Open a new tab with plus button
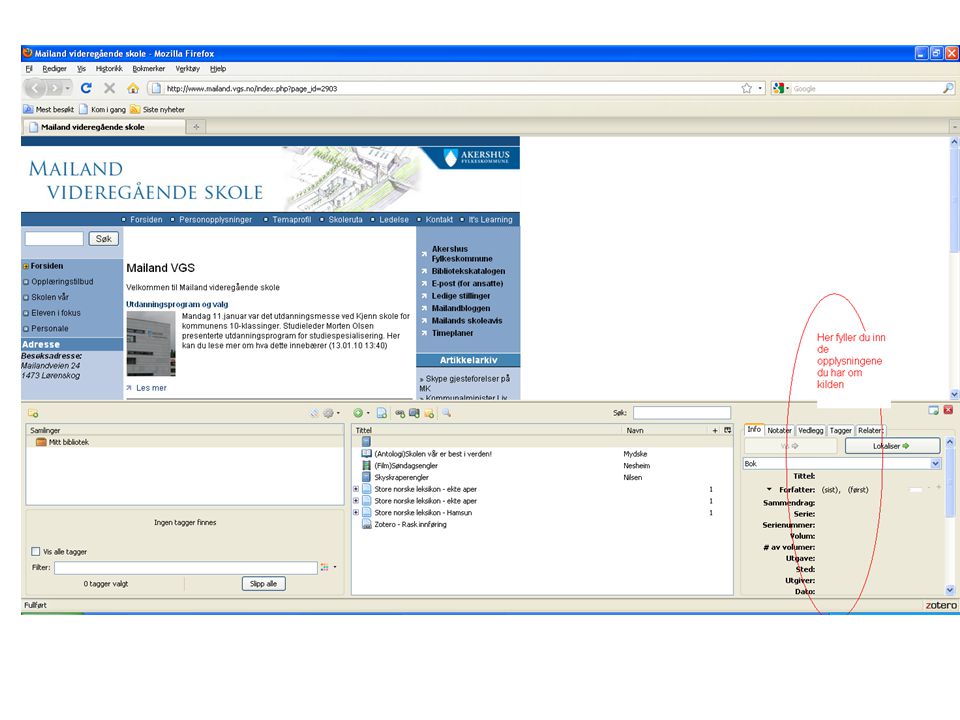The width and height of the screenshot is (960, 720). pos(197,127)
